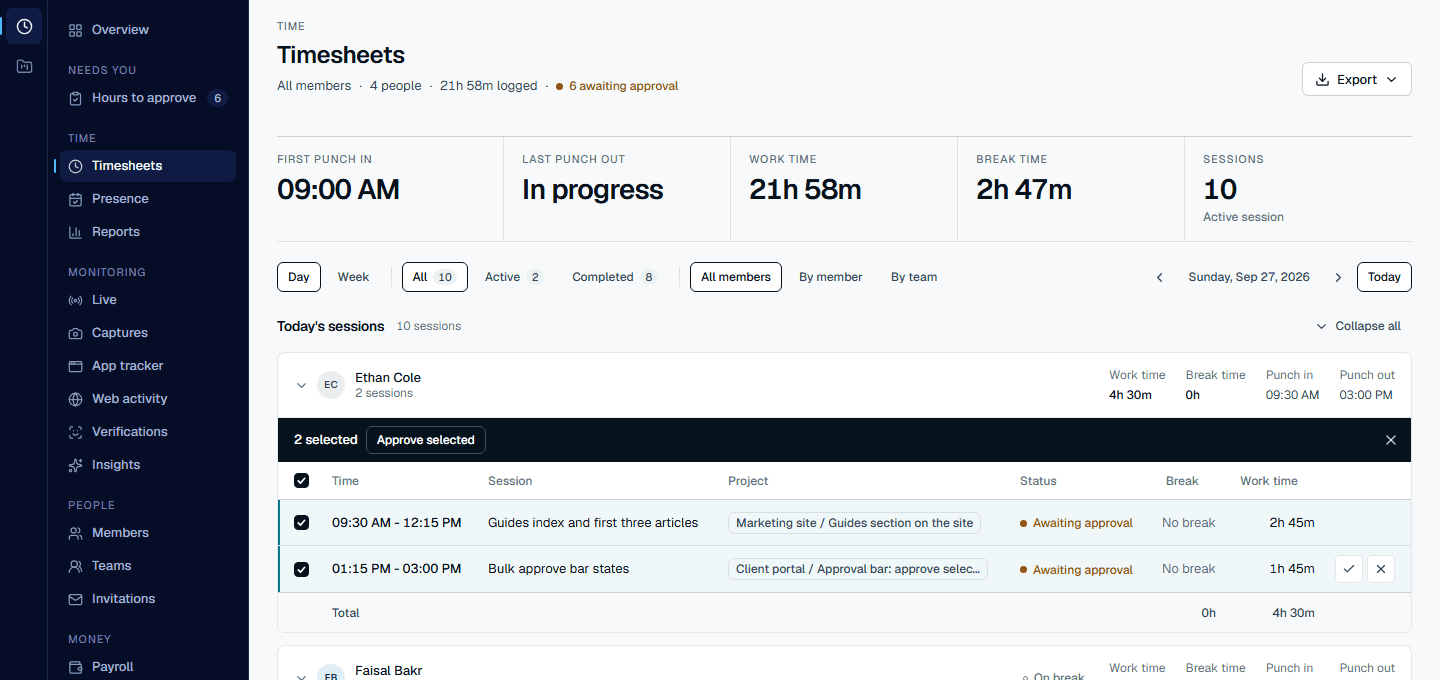
Task: Click the Work time 21h 58m summary card
Action: coord(843,190)
